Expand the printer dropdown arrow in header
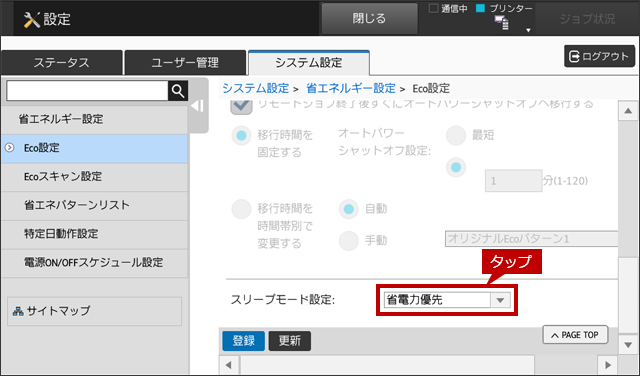The height and width of the screenshot is (376, 640). [x=528, y=31]
